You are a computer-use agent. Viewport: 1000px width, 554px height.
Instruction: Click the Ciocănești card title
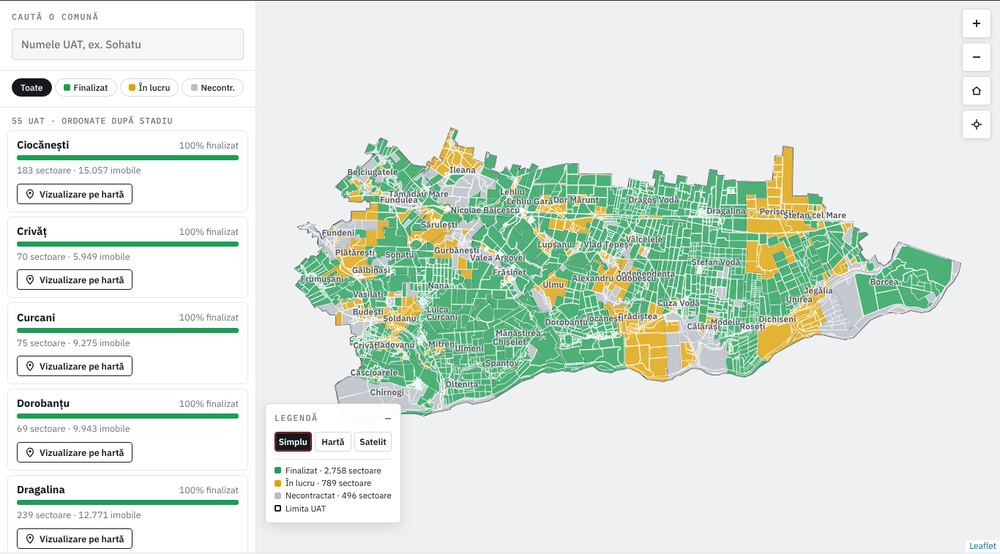(x=43, y=145)
